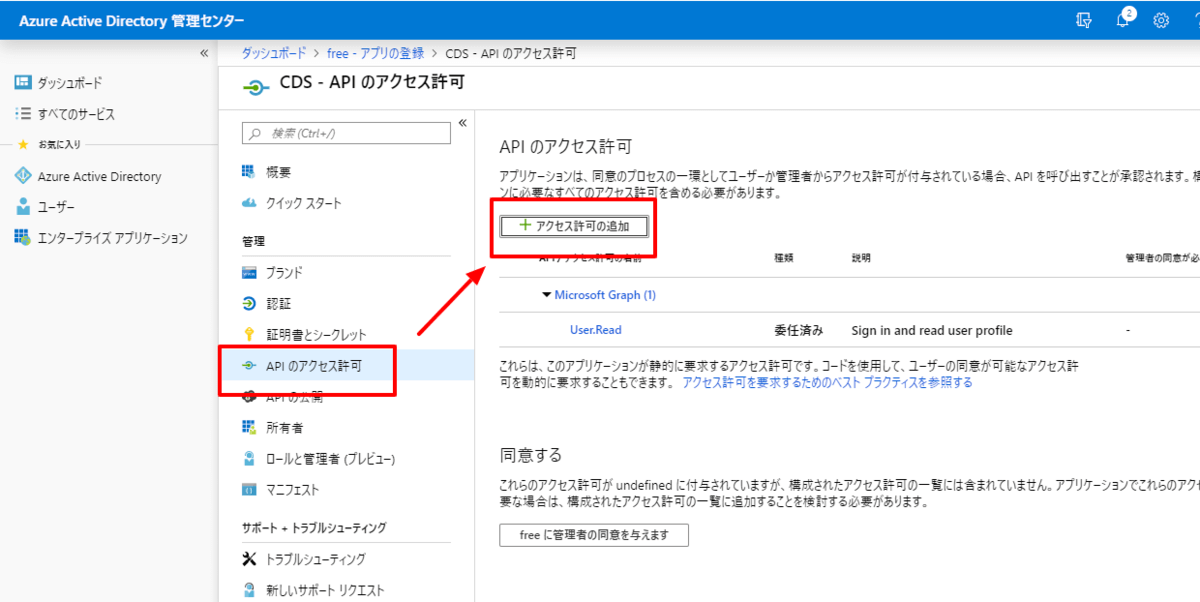Collapse the app menu pane with double chevron
Image resolution: width=1200 pixels, height=602 pixels.
pyautogui.click(x=462, y=123)
